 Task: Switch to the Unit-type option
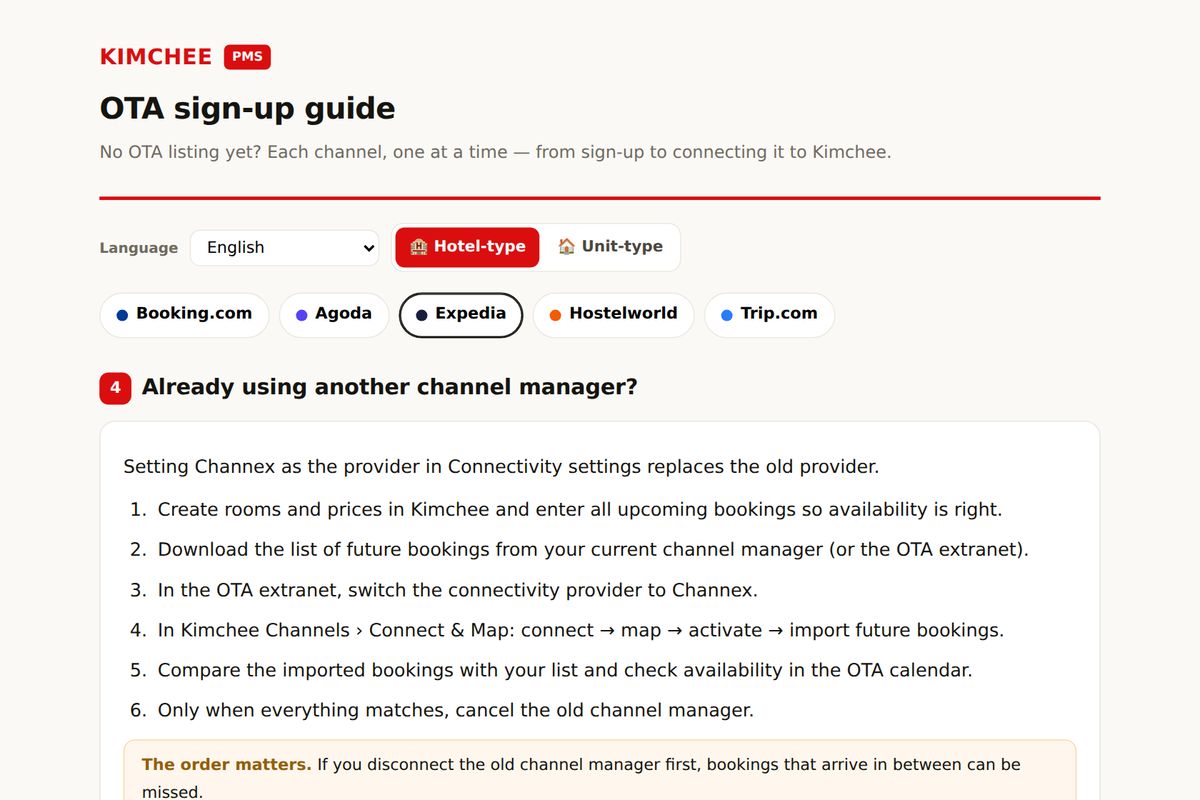click(x=610, y=247)
